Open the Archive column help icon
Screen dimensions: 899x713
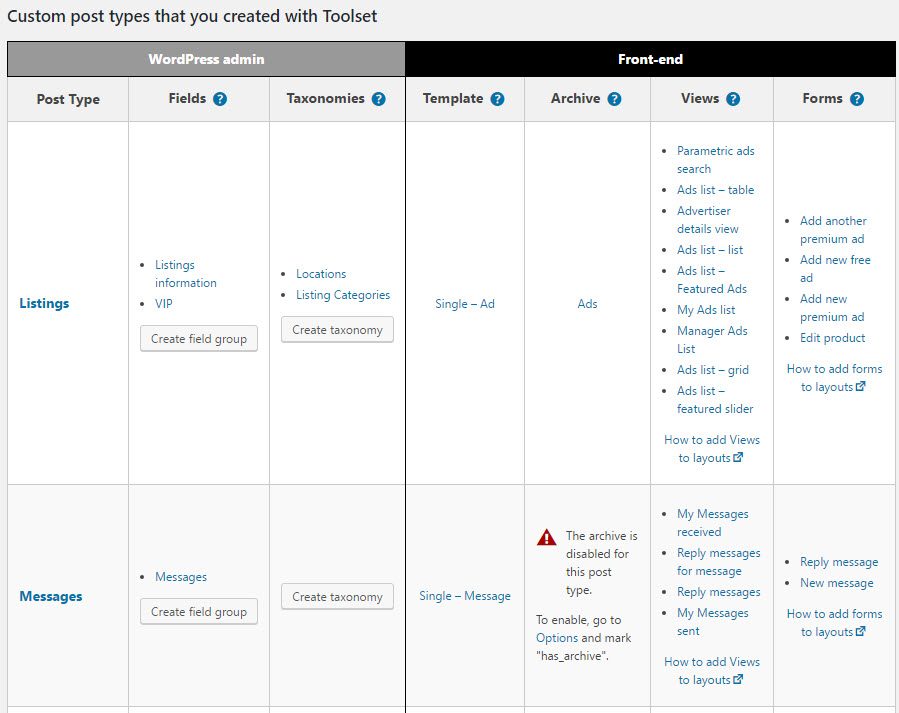[614, 99]
